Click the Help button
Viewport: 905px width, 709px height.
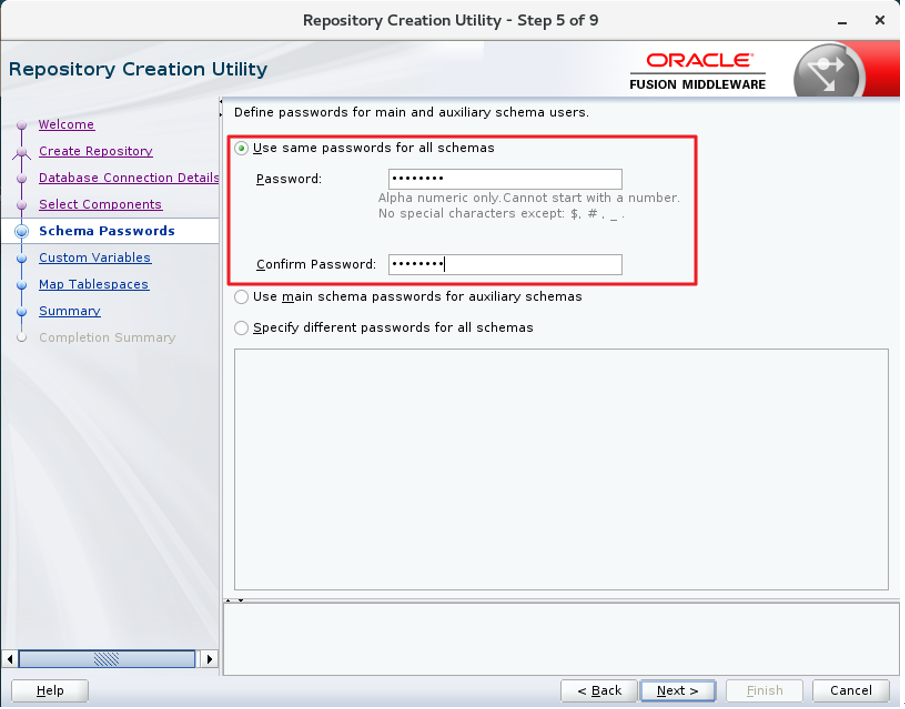50,692
